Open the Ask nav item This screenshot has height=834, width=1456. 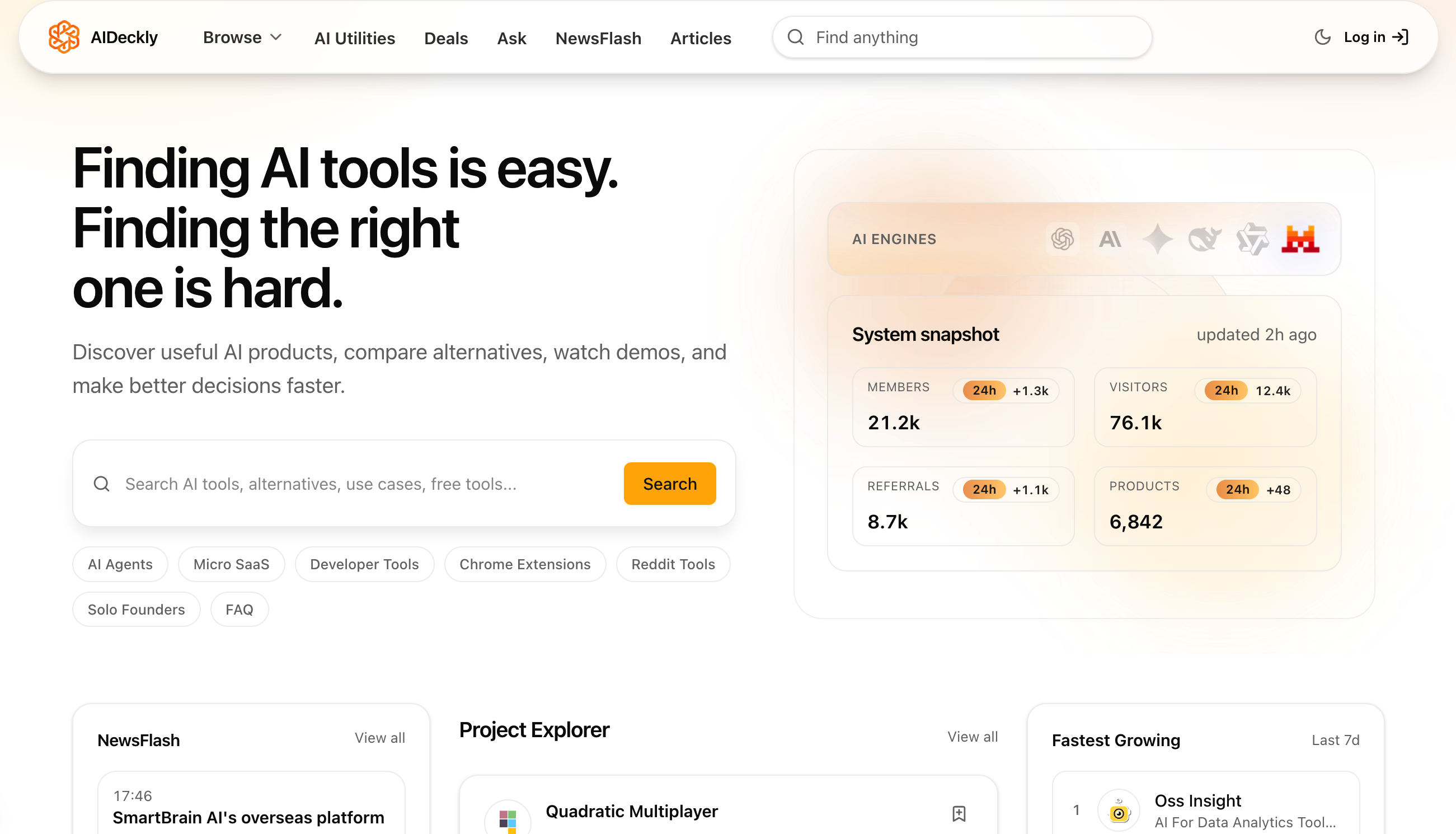(x=511, y=39)
